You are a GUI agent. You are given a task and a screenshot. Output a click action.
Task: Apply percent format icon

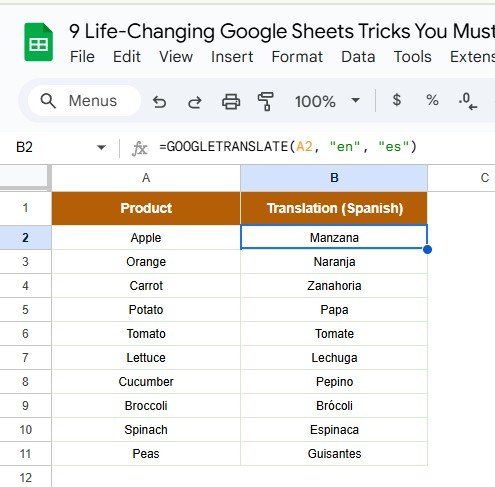432,100
